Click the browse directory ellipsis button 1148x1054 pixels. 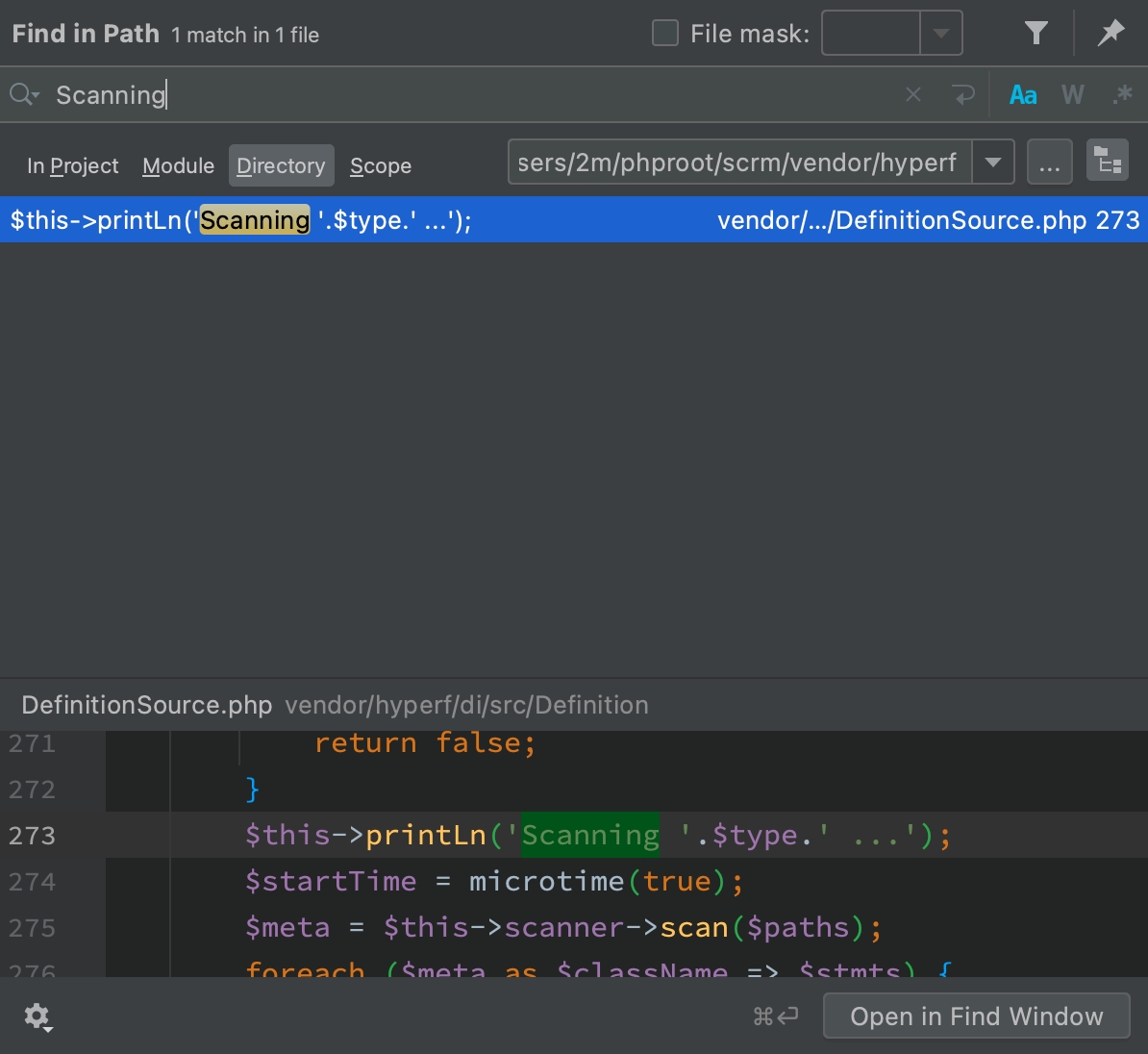[x=1049, y=163]
